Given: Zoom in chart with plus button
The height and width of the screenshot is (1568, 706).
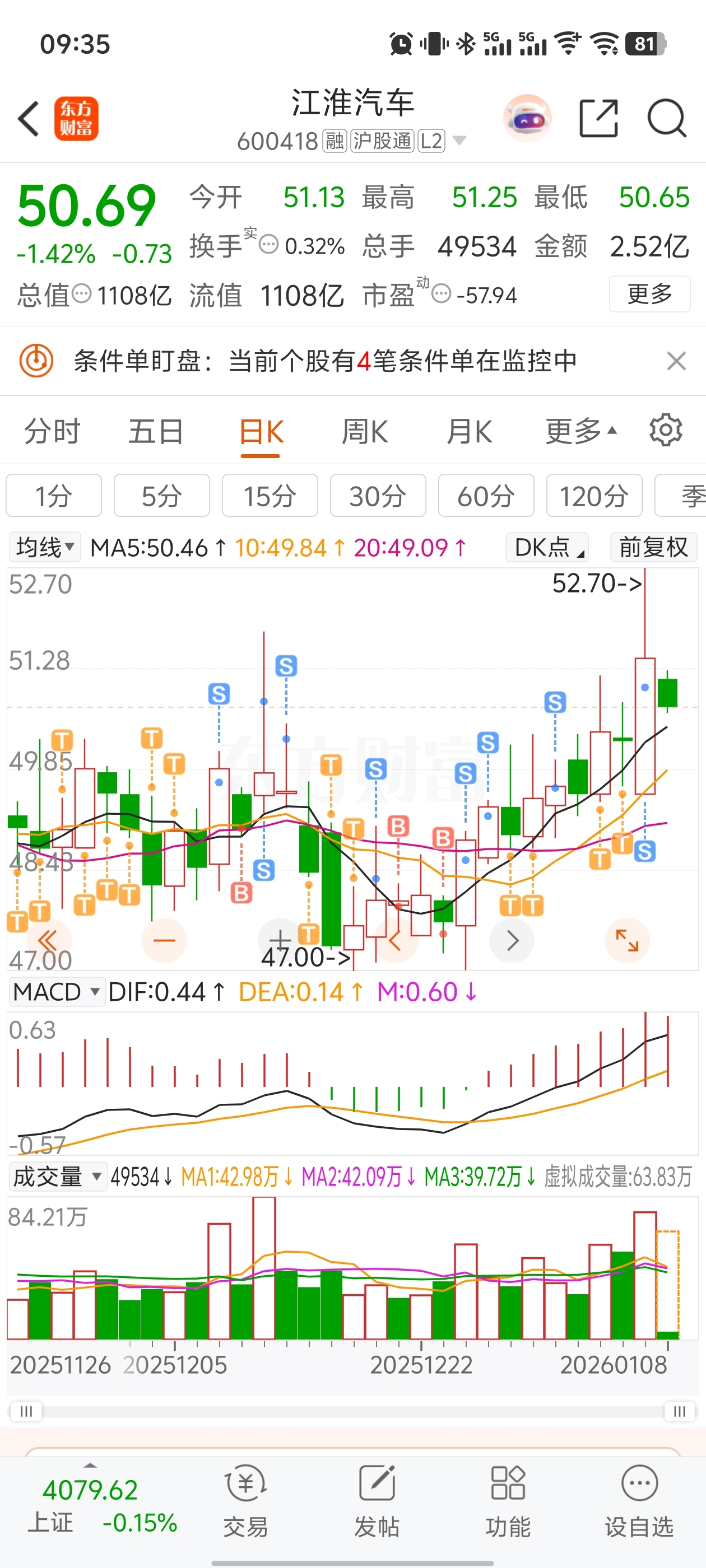Looking at the screenshot, I should tap(280, 940).
